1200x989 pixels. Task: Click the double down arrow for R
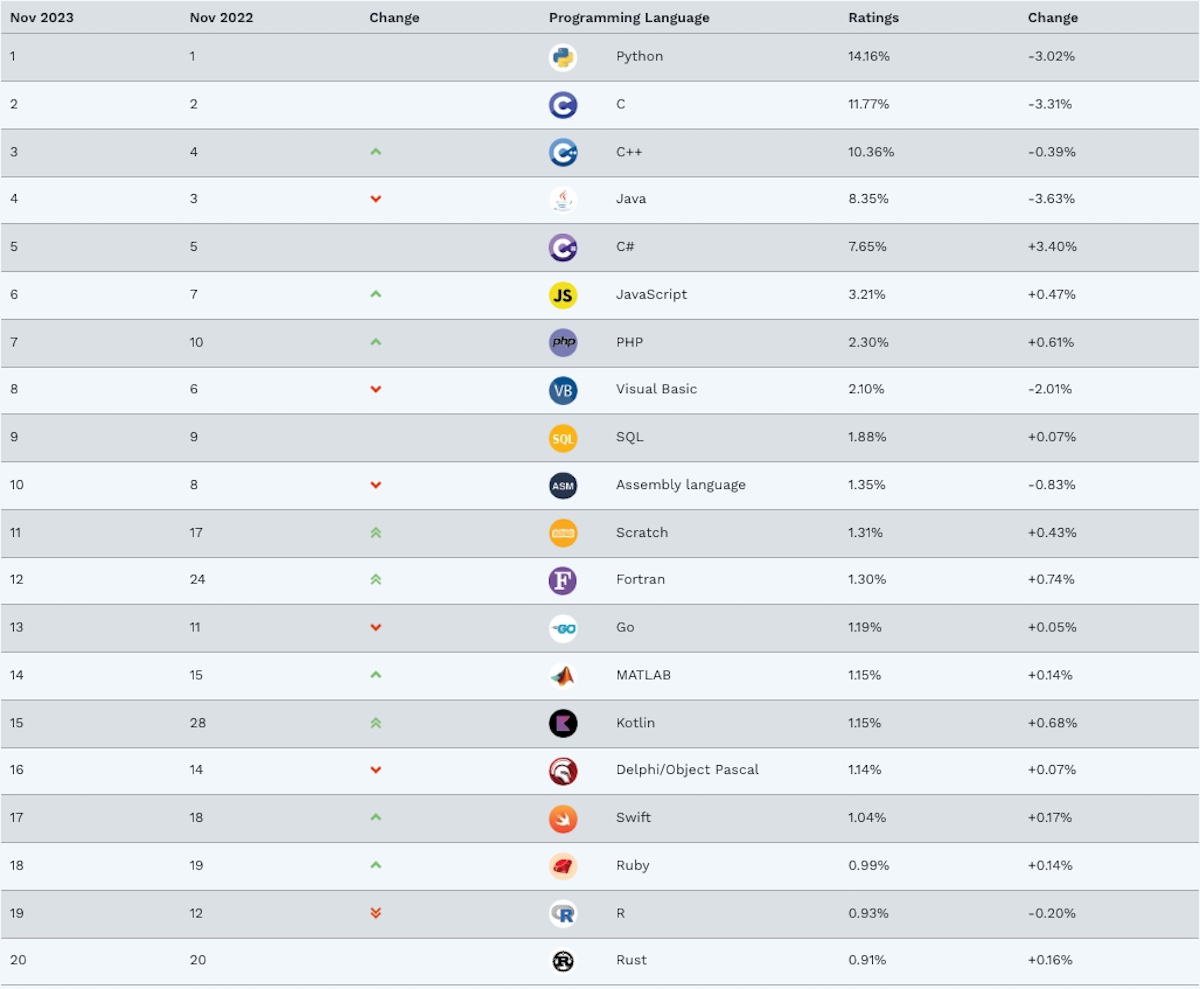376,913
